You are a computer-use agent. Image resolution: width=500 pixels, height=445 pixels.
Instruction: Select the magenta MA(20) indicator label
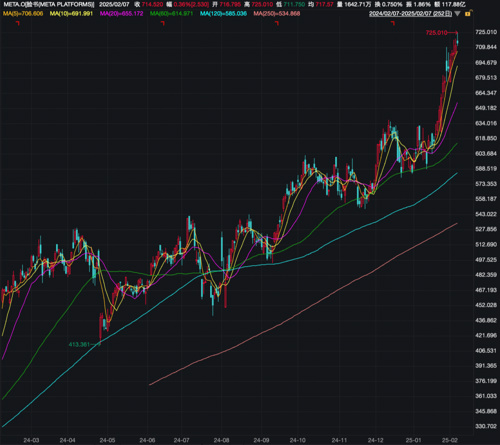click(x=121, y=14)
